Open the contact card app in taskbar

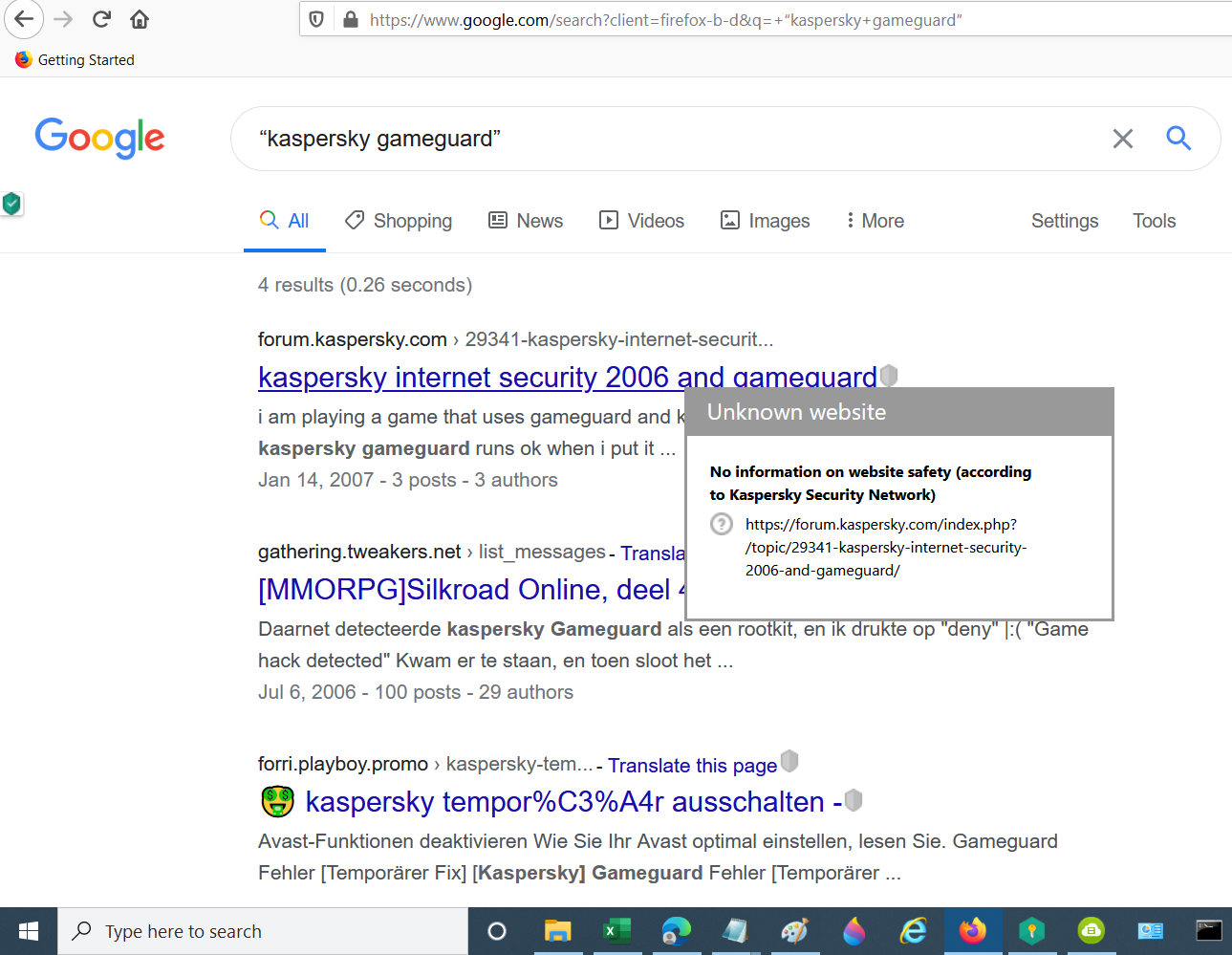pos(1150,931)
